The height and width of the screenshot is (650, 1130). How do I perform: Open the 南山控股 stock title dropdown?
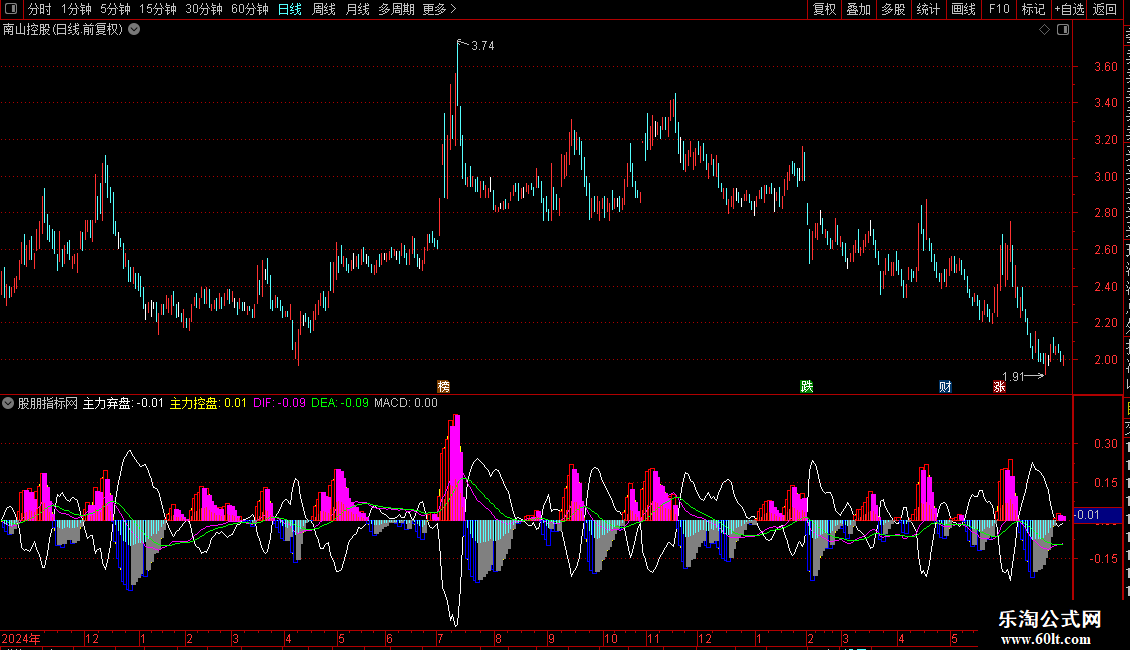click(134, 30)
